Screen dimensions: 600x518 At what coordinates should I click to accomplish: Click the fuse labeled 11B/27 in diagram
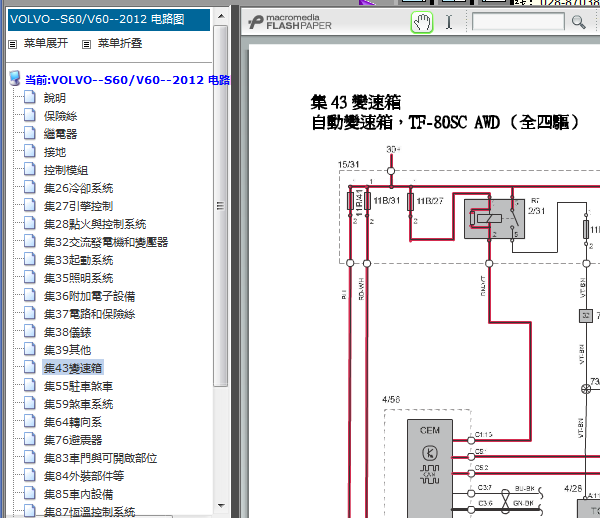coord(411,201)
